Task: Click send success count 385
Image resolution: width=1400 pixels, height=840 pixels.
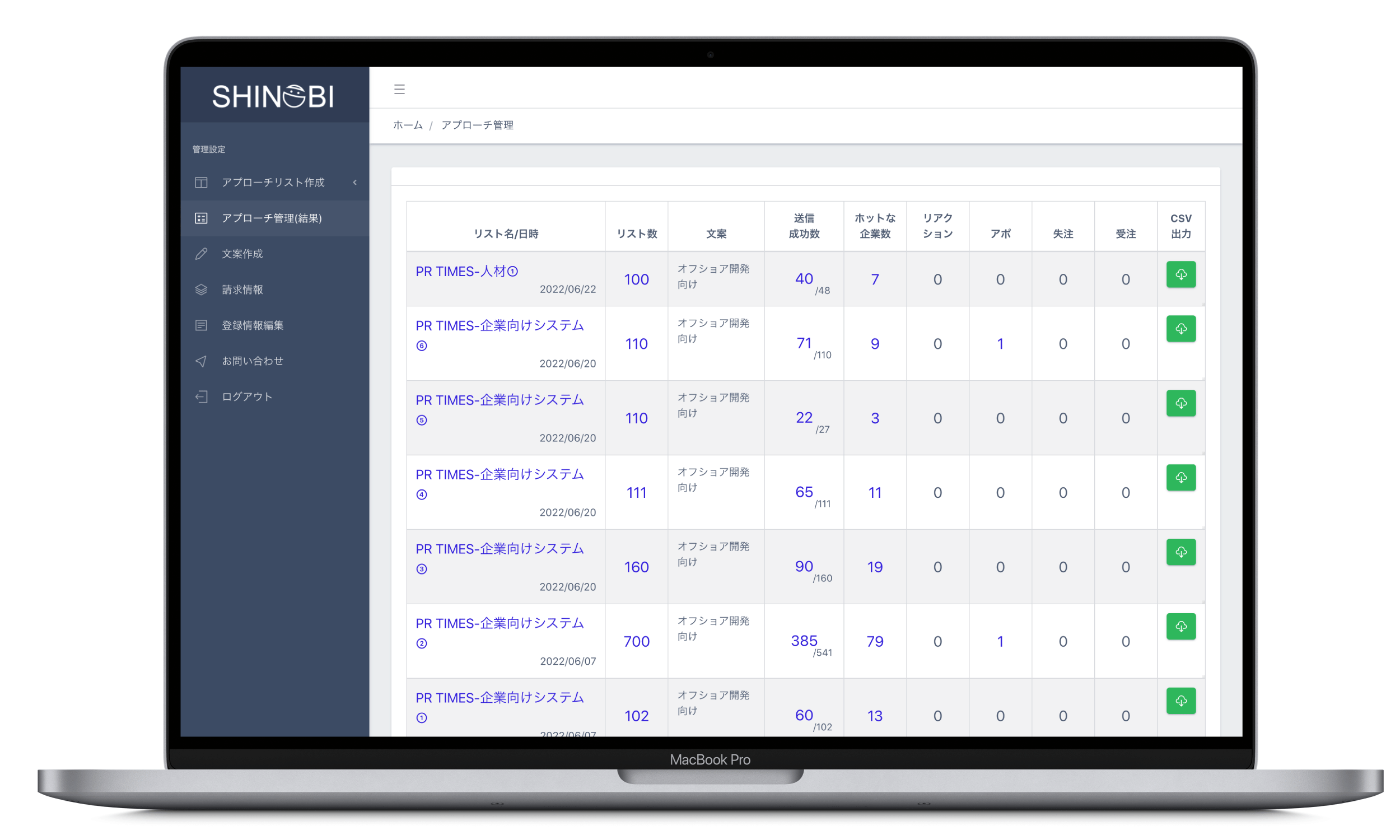Action: 804,640
